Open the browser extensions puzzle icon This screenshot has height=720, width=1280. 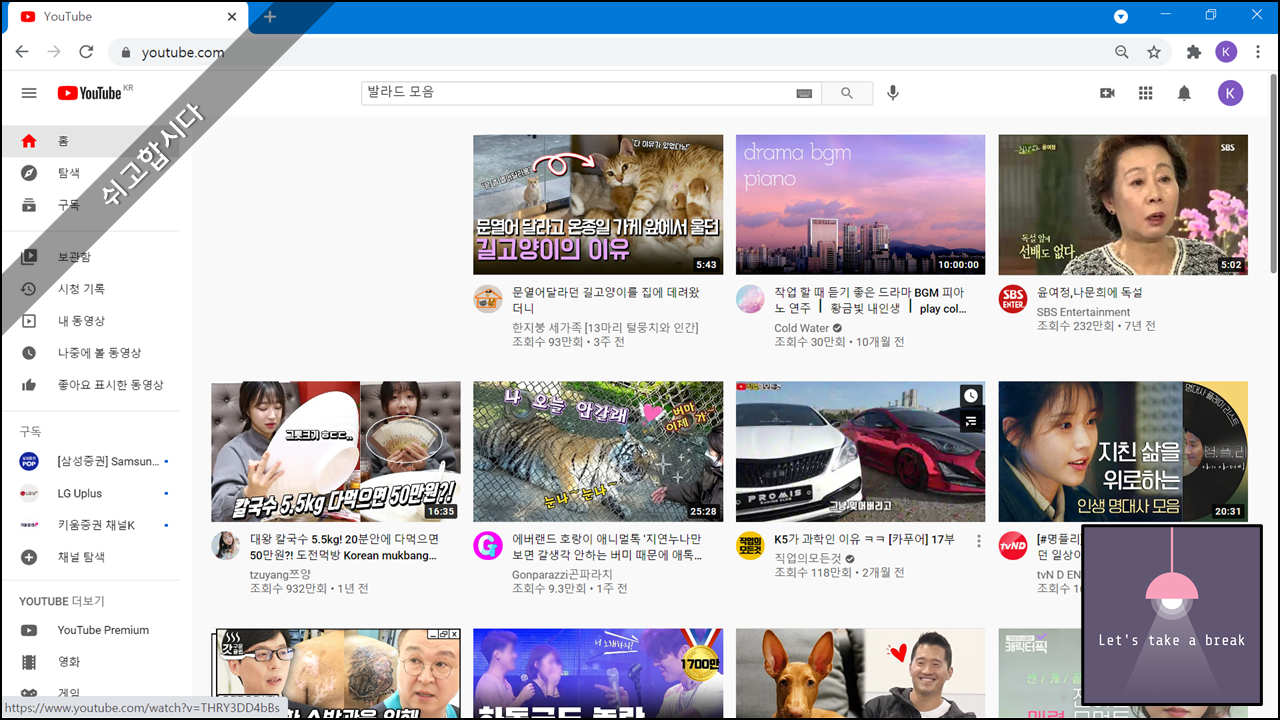click(x=1193, y=52)
